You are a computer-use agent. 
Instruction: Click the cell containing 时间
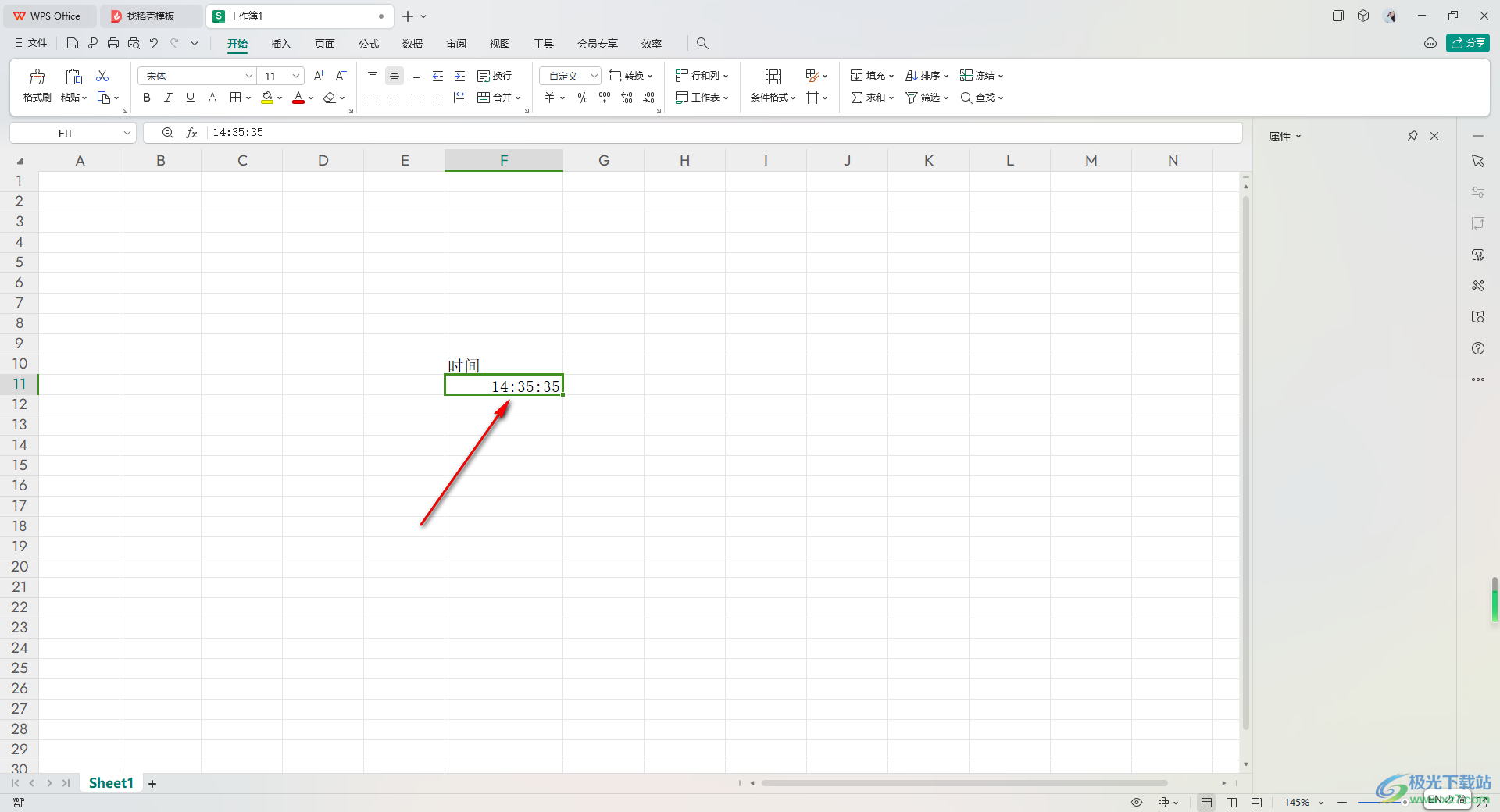[504, 365]
